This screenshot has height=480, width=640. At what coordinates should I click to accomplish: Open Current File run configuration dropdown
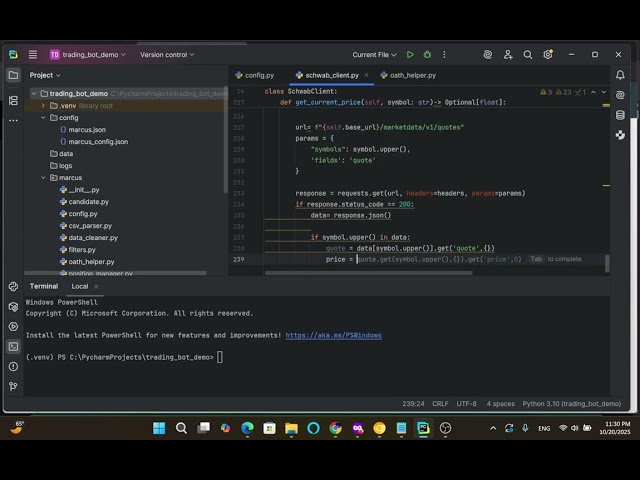pos(374,54)
